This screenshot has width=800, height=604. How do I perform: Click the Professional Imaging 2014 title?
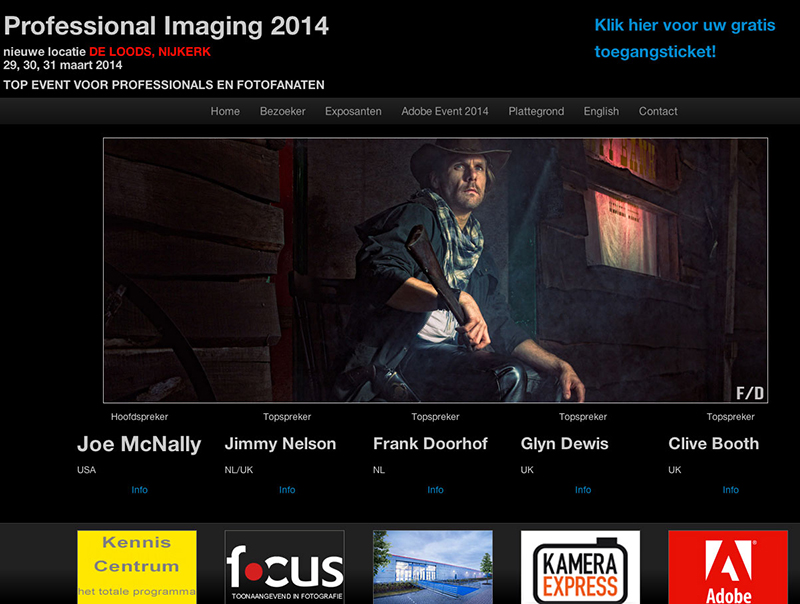(166, 26)
